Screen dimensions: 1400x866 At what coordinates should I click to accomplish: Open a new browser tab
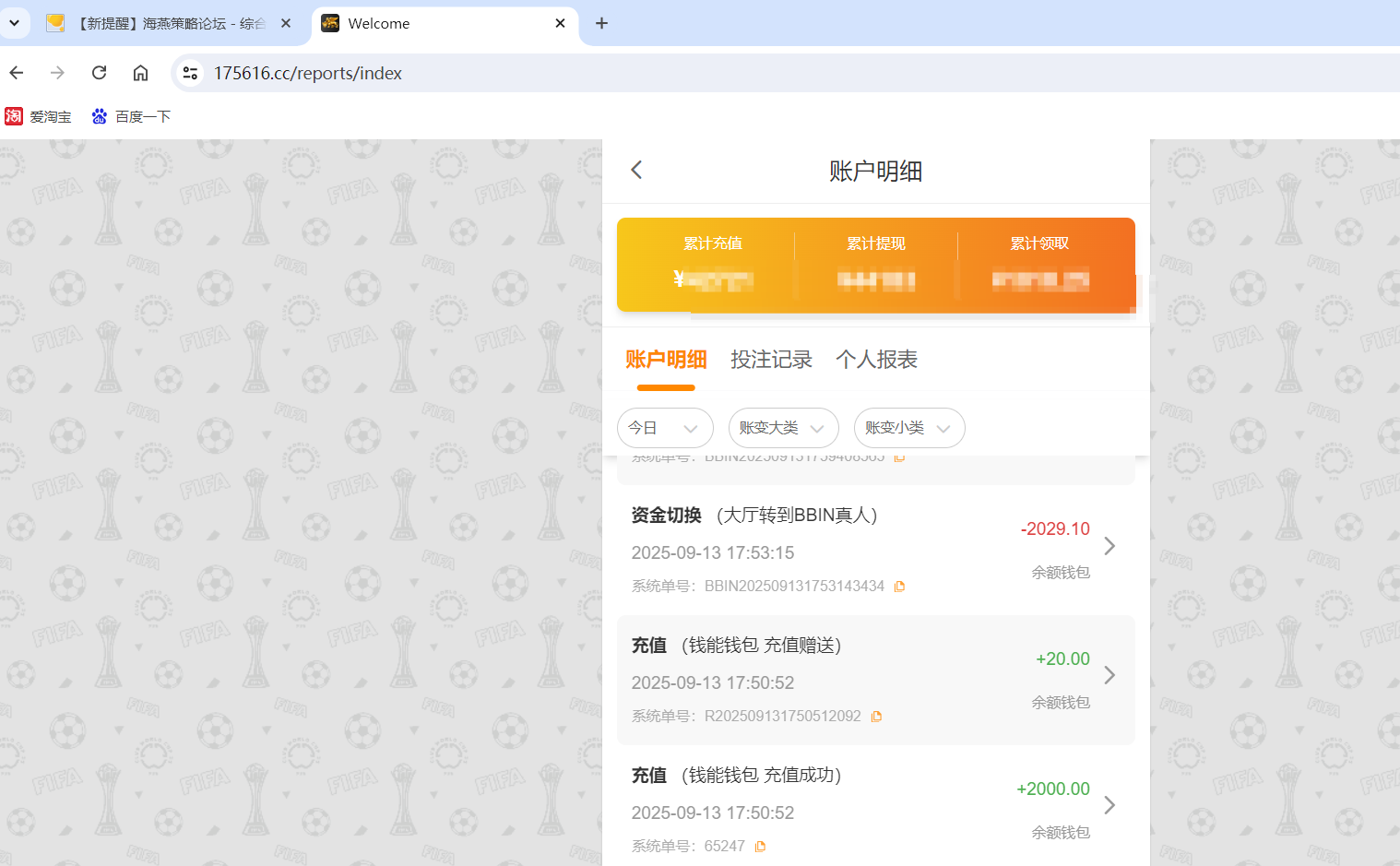tap(601, 23)
